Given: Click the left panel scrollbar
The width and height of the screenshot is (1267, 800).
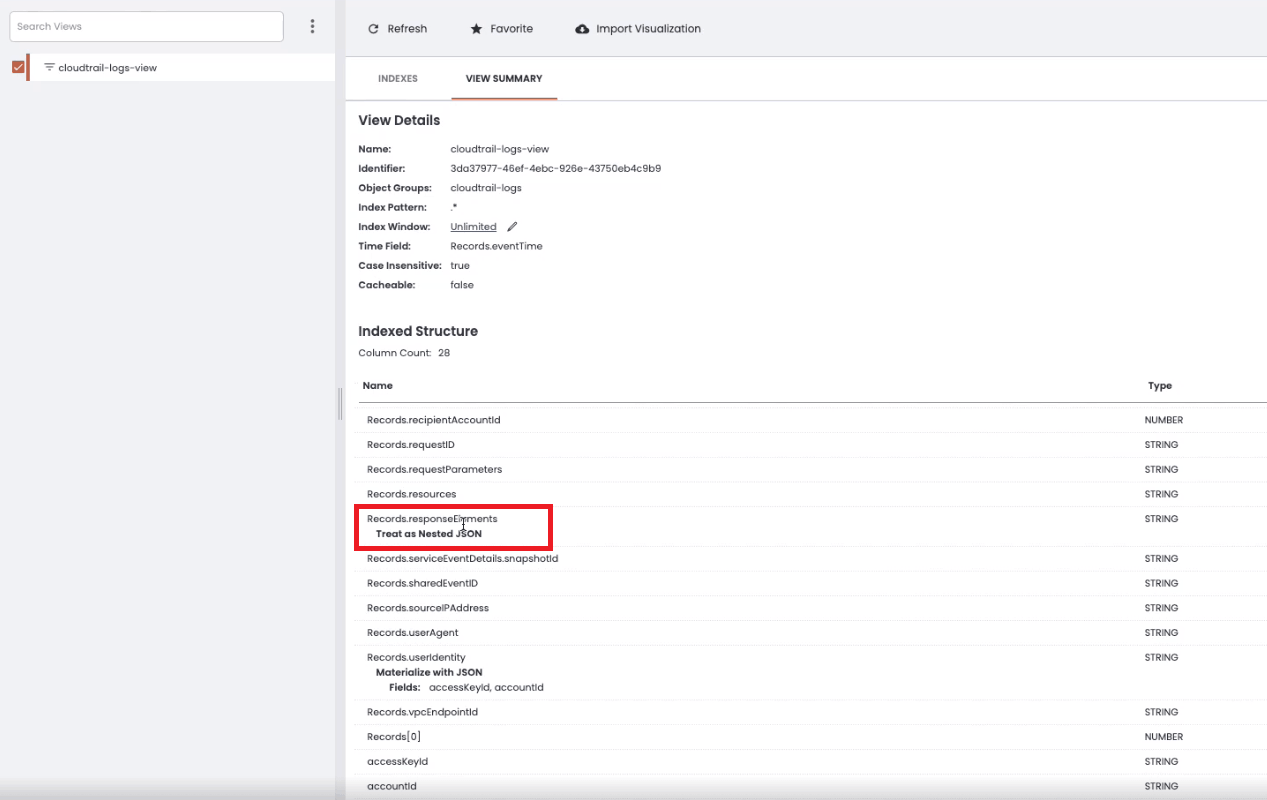Looking at the screenshot, I should tap(339, 404).
